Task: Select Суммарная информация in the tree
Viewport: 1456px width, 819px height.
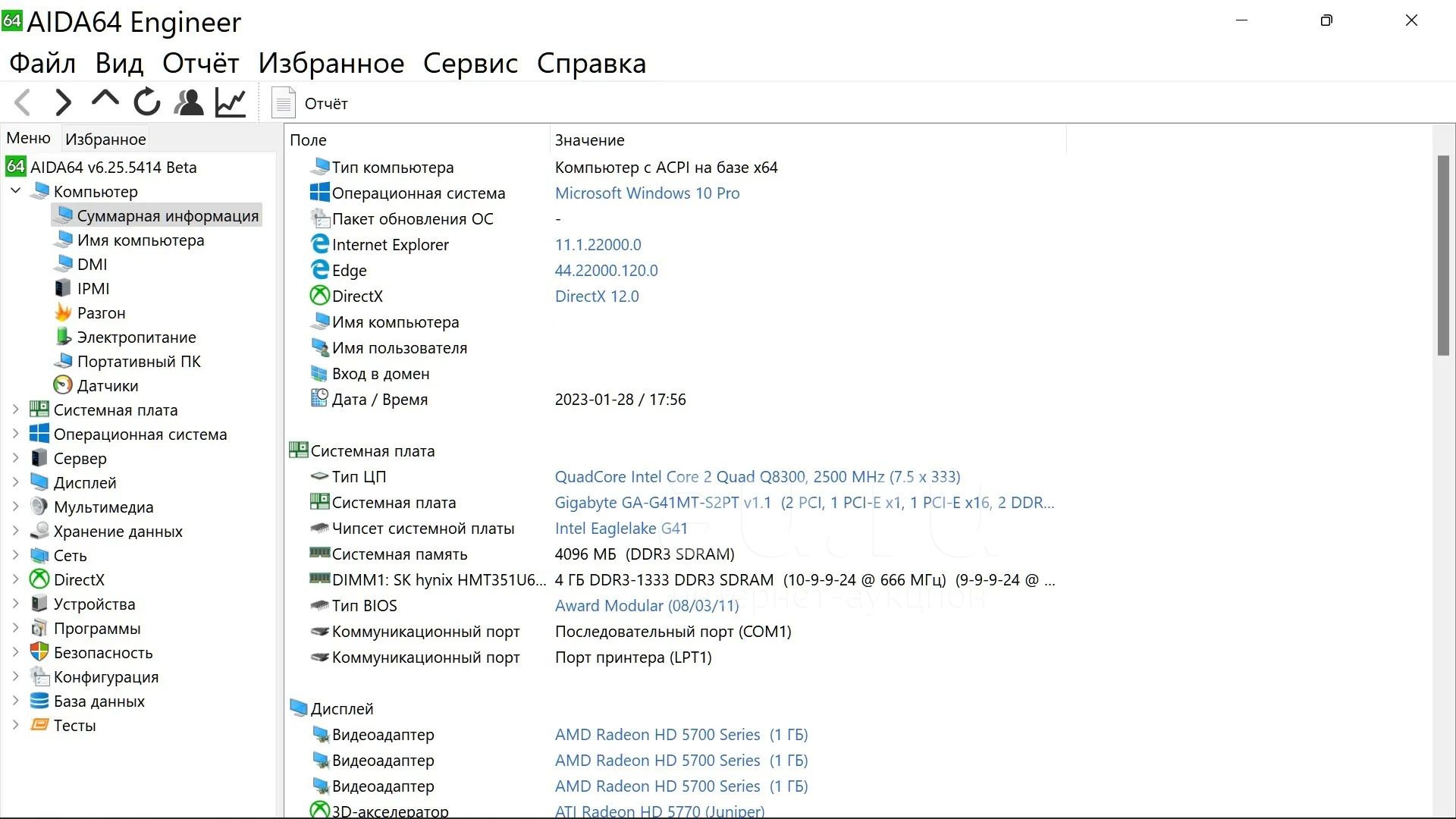Action: 157,215
